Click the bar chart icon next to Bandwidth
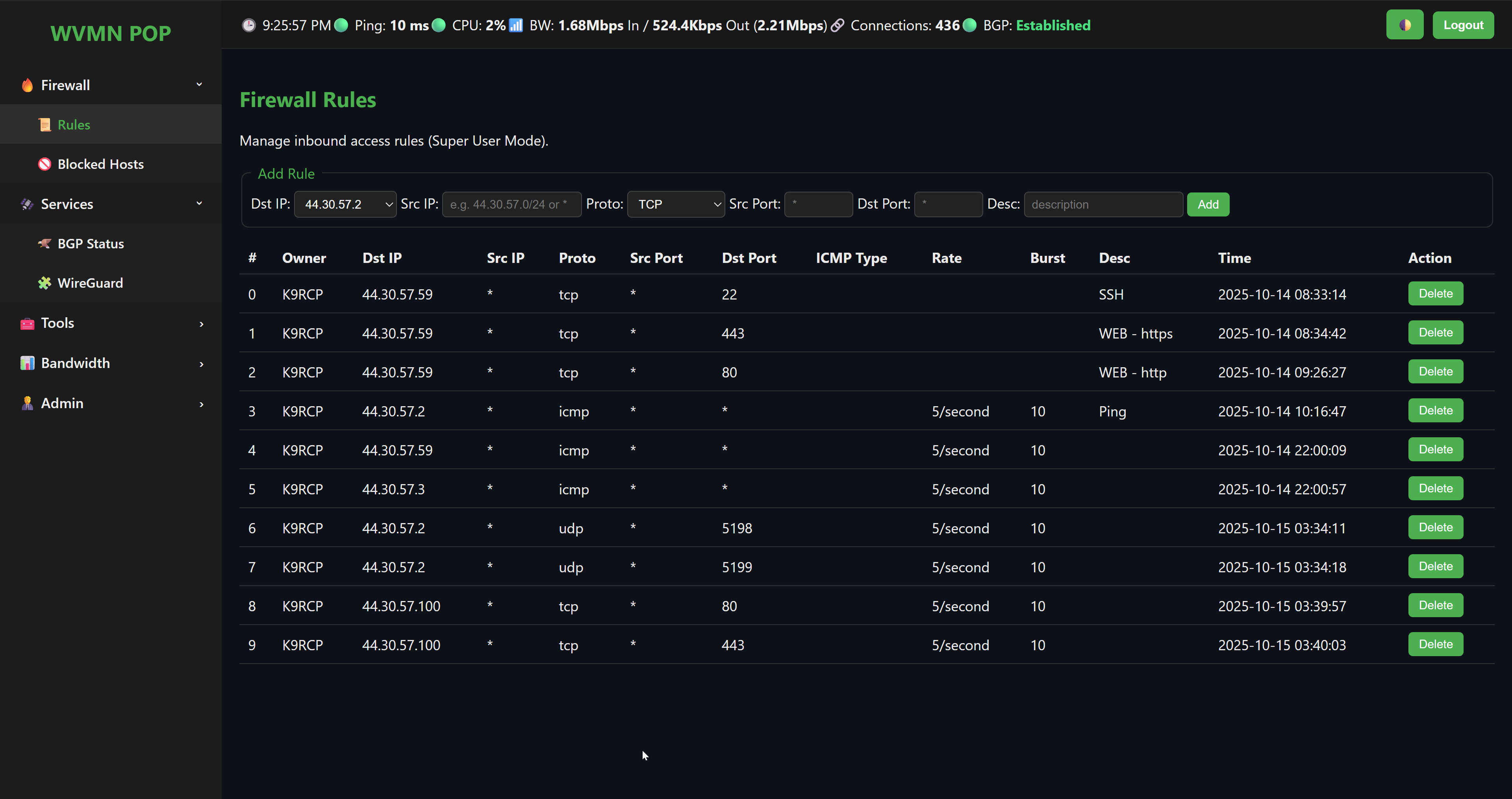1512x799 pixels. click(x=27, y=363)
